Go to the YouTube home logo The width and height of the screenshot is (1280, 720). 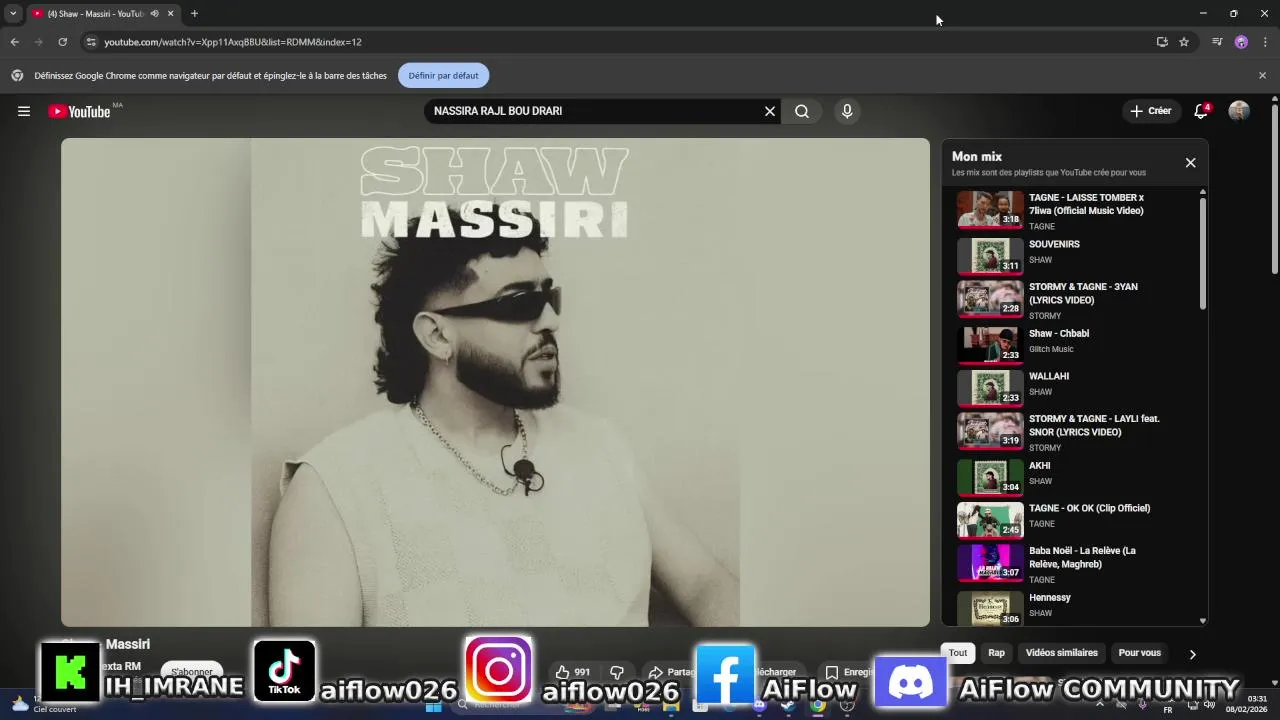click(x=79, y=111)
